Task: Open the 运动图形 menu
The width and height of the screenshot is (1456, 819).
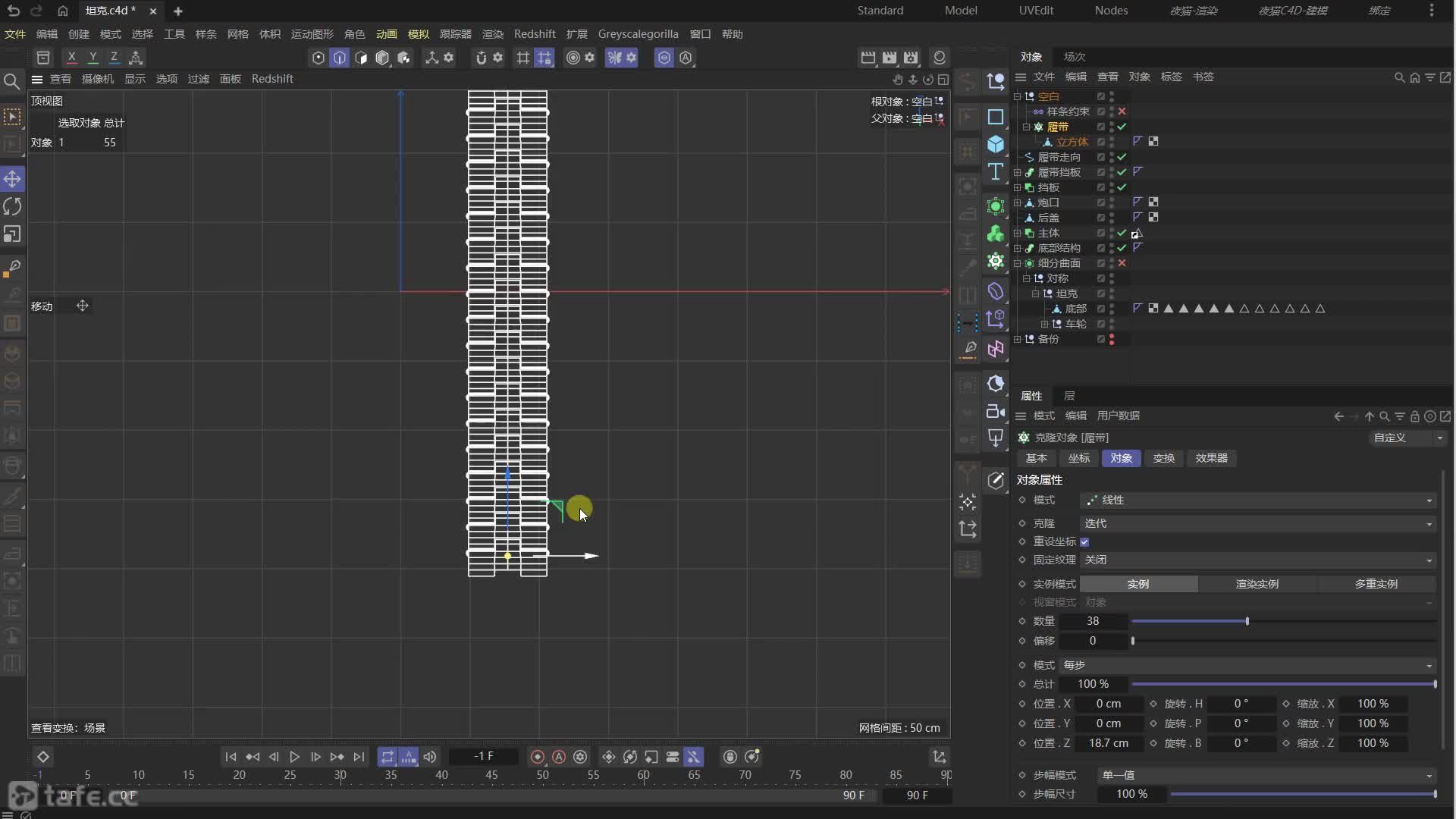Action: [x=312, y=34]
